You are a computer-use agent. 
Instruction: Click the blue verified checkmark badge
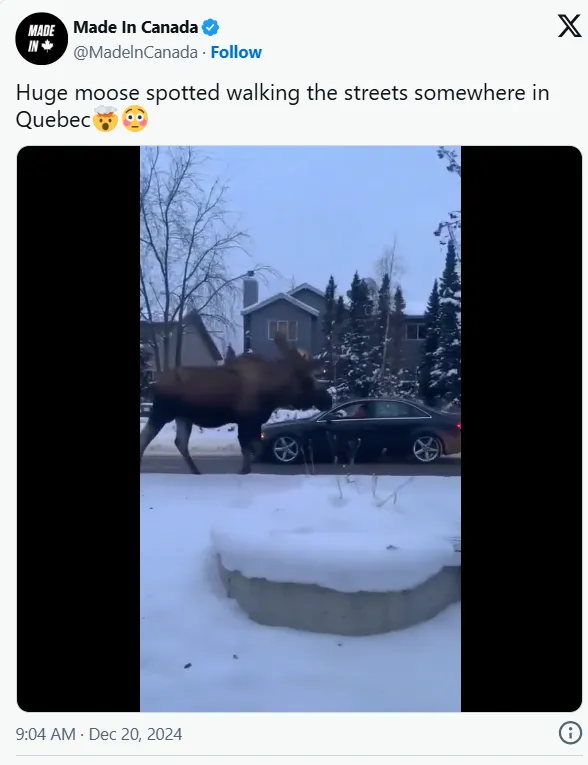click(x=210, y=27)
